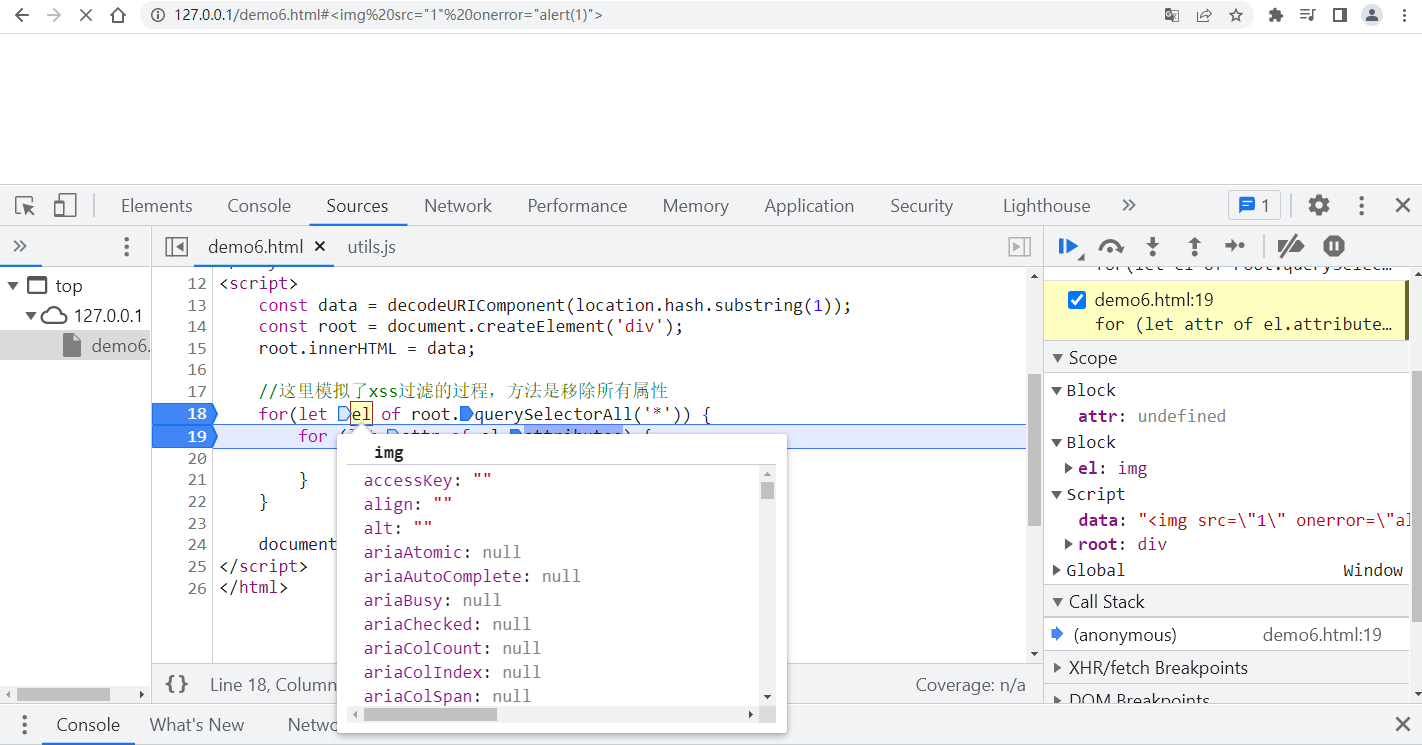Image resolution: width=1422 pixels, height=745 pixels.
Task: Select the utils.js file tab
Action: (x=371, y=246)
